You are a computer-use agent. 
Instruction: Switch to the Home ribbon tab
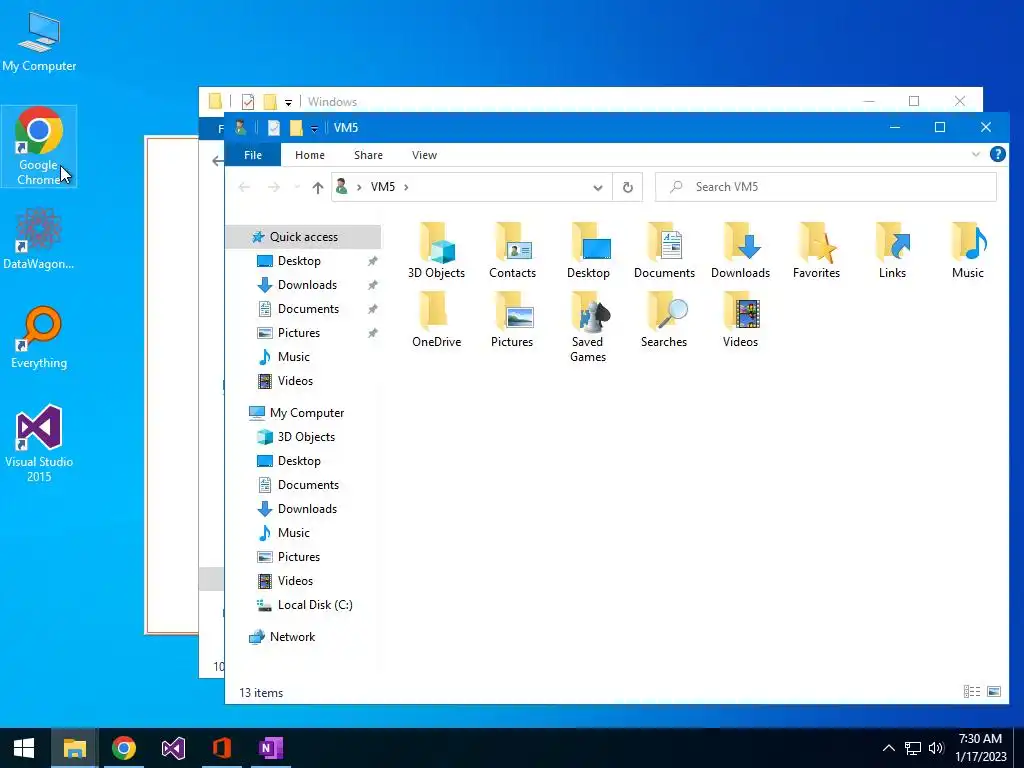[310, 155]
